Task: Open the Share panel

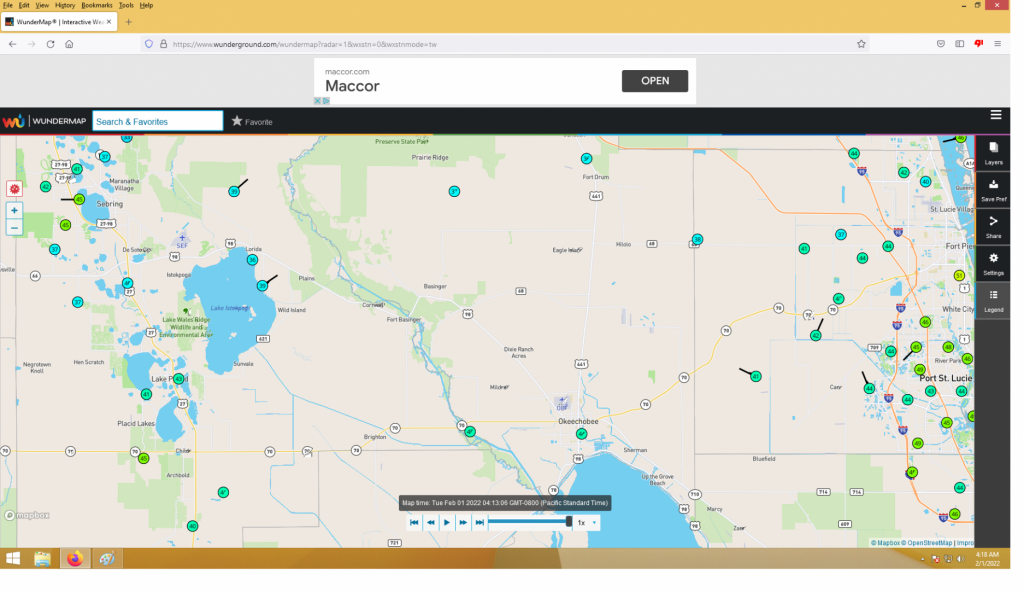Action: 993,226
